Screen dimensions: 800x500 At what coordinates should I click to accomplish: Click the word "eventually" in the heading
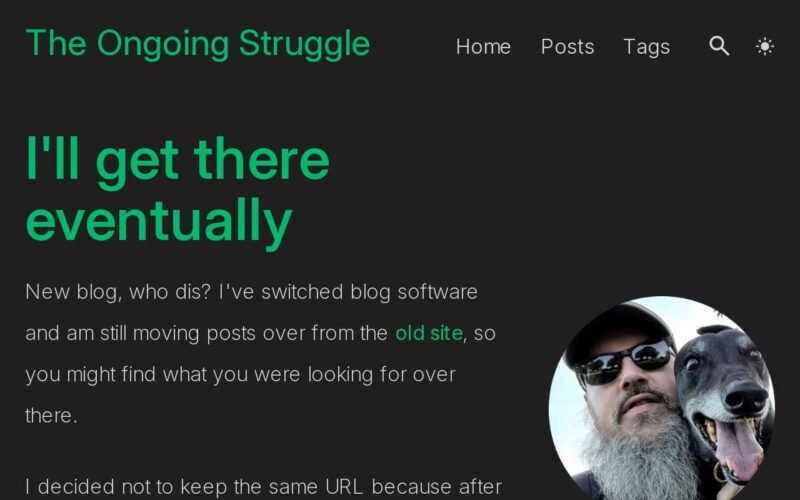(159, 221)
